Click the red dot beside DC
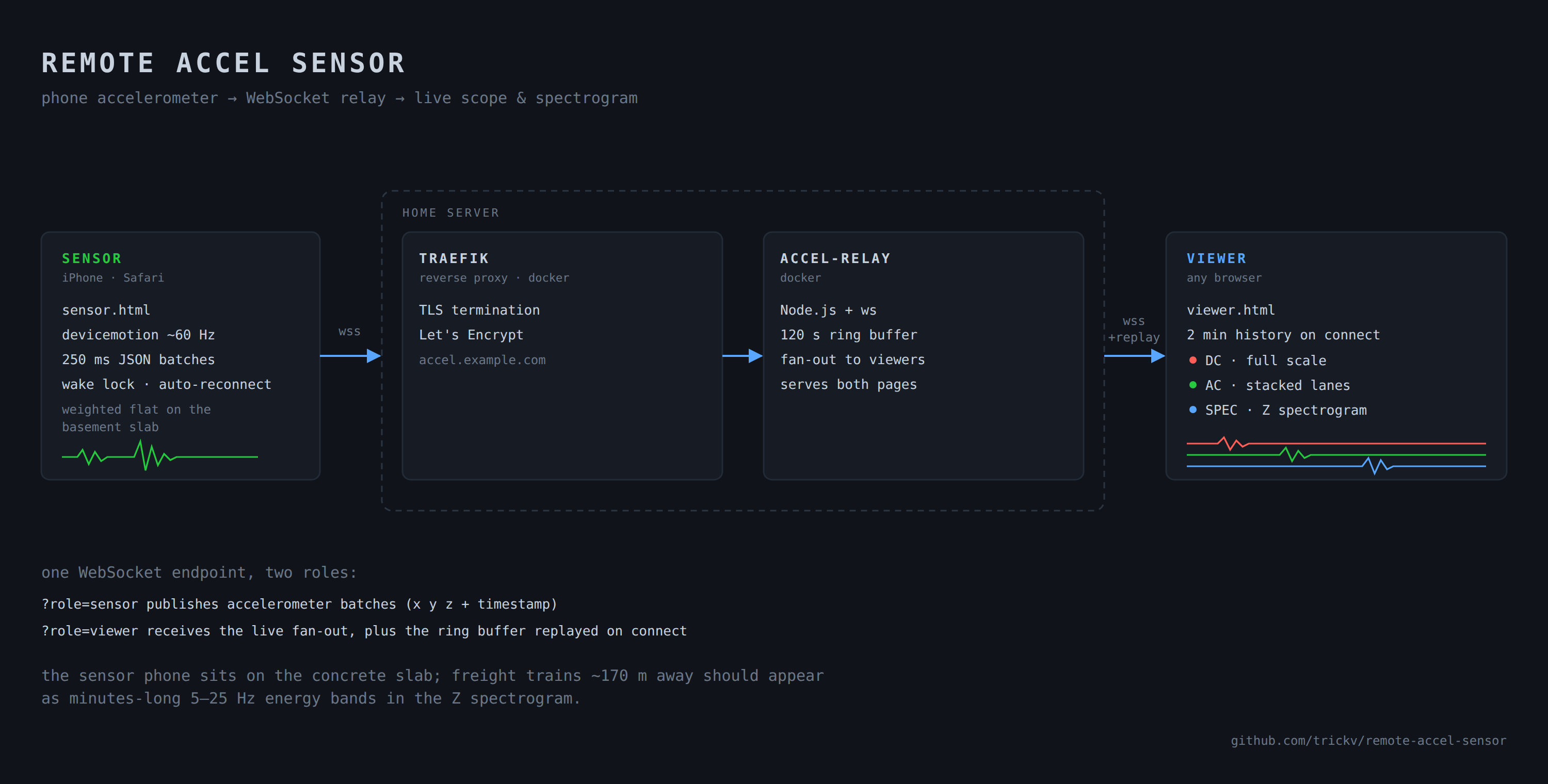 1193,360
